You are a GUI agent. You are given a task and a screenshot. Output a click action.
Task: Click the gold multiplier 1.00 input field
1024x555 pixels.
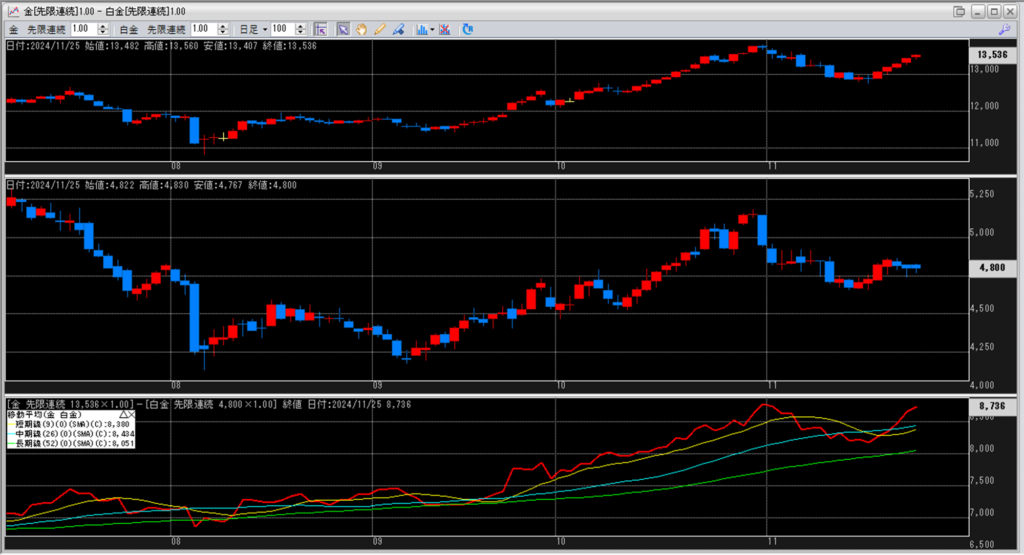(x=85, y=30)
